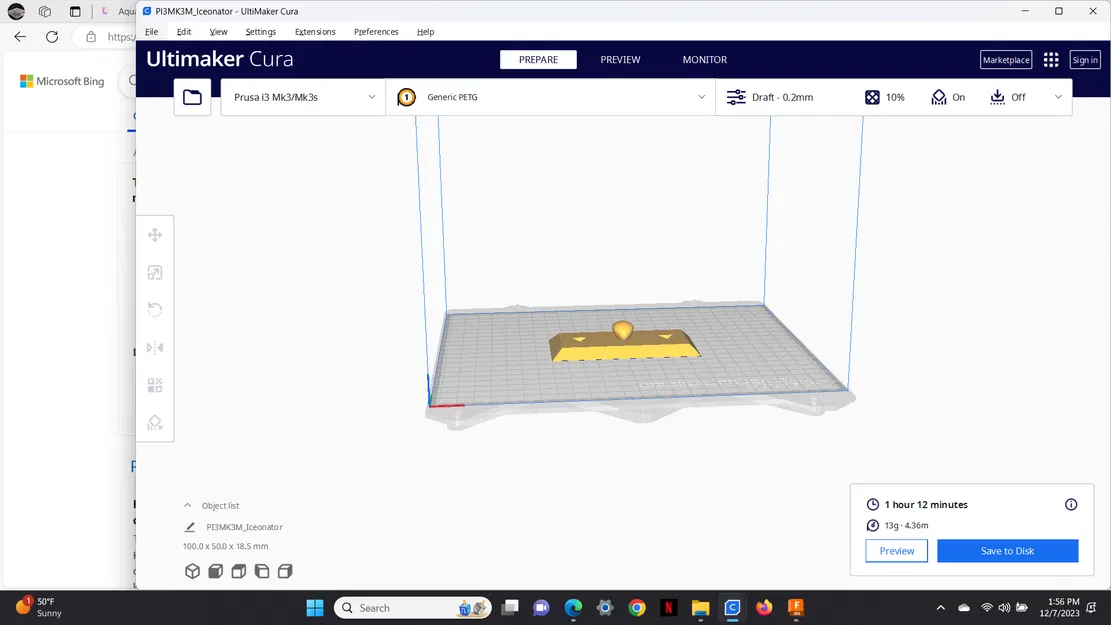This screenshot has width=1111, height=625.
Task: Click the browser back arrow behind Cura
Action: tap(20, 37)
